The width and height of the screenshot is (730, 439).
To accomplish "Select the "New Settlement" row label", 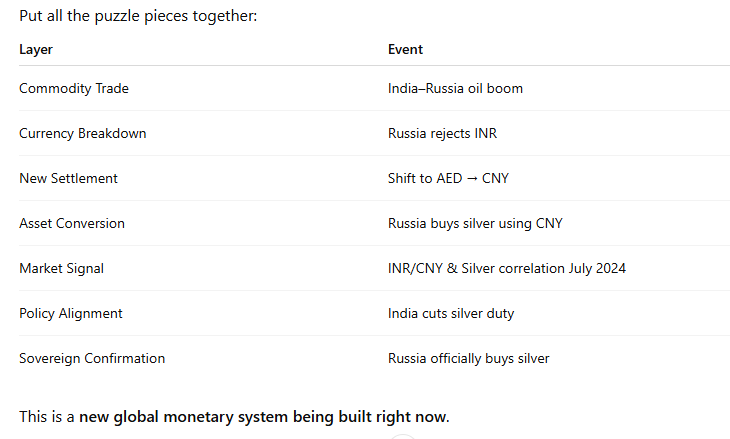I will click(x=68, y=178).
